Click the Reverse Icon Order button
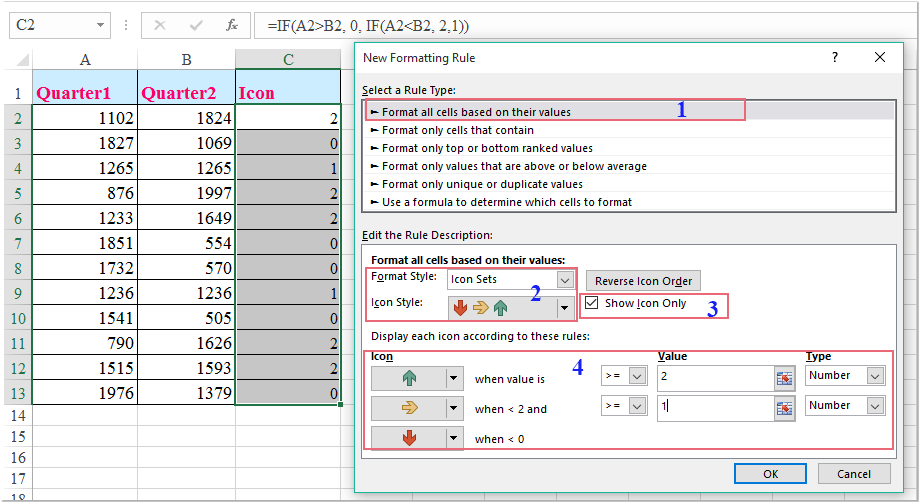This screenshot has width=919, height=502. (x=643, y=281)
